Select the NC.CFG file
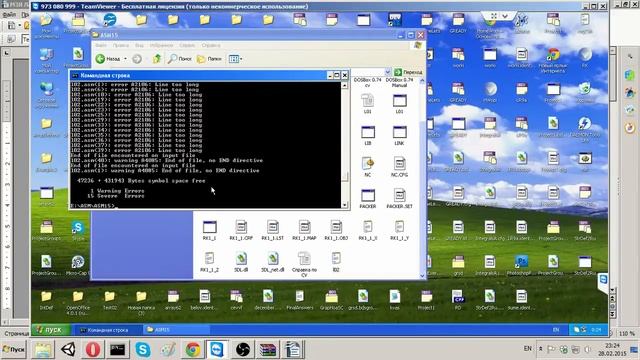640x360 pixels. coord(399,167)
